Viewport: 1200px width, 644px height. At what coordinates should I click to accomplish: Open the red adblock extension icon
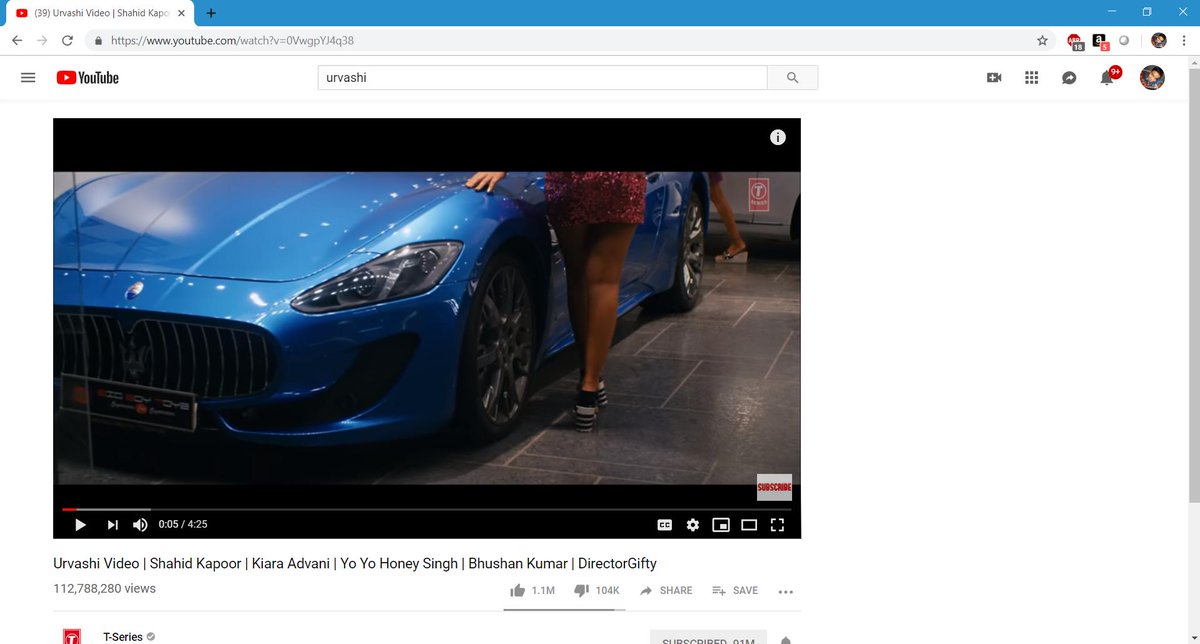click(1075, 41)
